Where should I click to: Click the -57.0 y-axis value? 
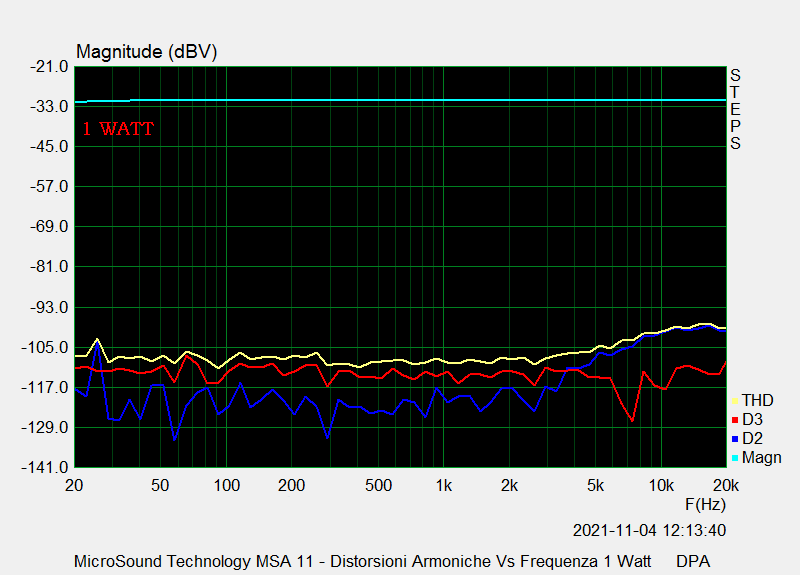(x=49, y=187)
